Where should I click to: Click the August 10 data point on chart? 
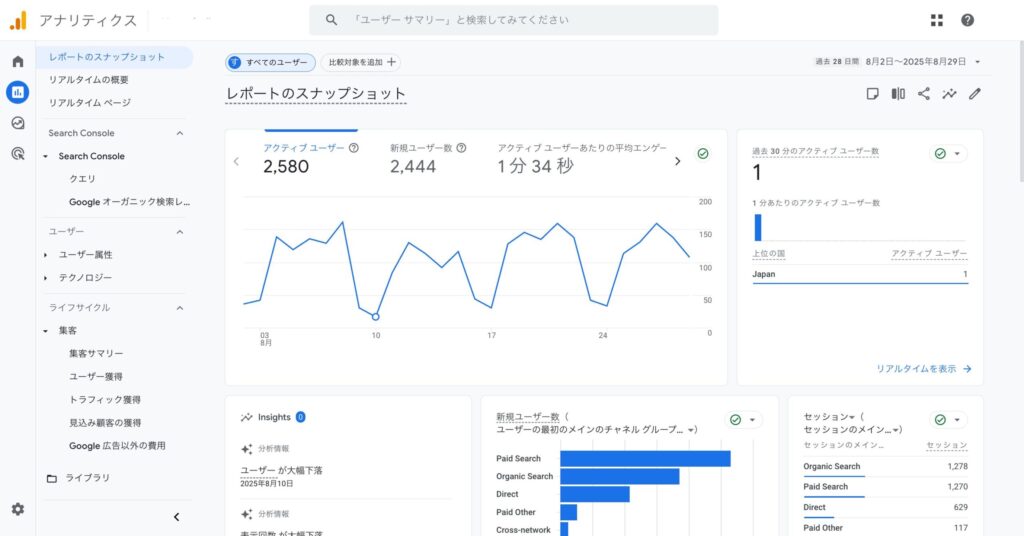click(x=376, y=317)
